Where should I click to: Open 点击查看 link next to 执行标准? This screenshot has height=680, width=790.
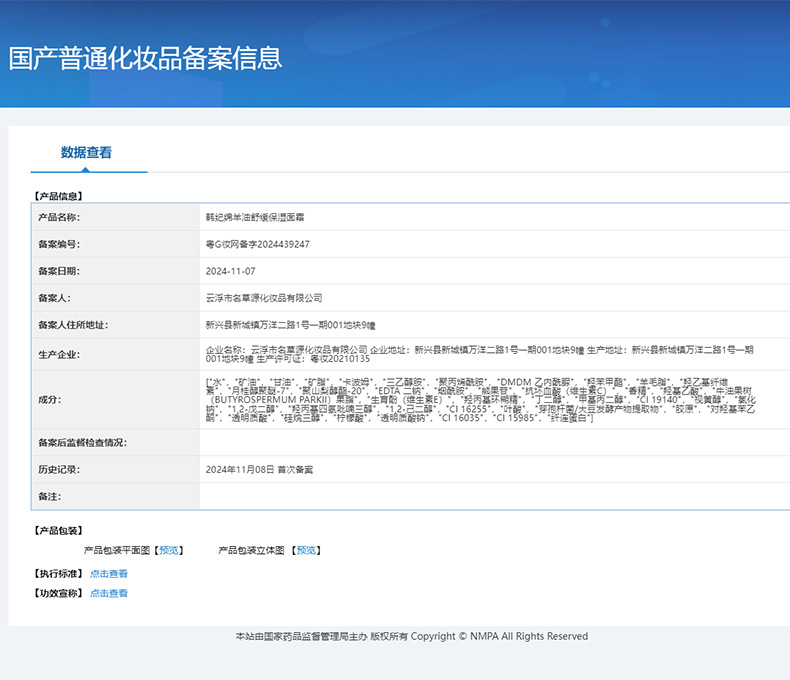coord(109,573)
